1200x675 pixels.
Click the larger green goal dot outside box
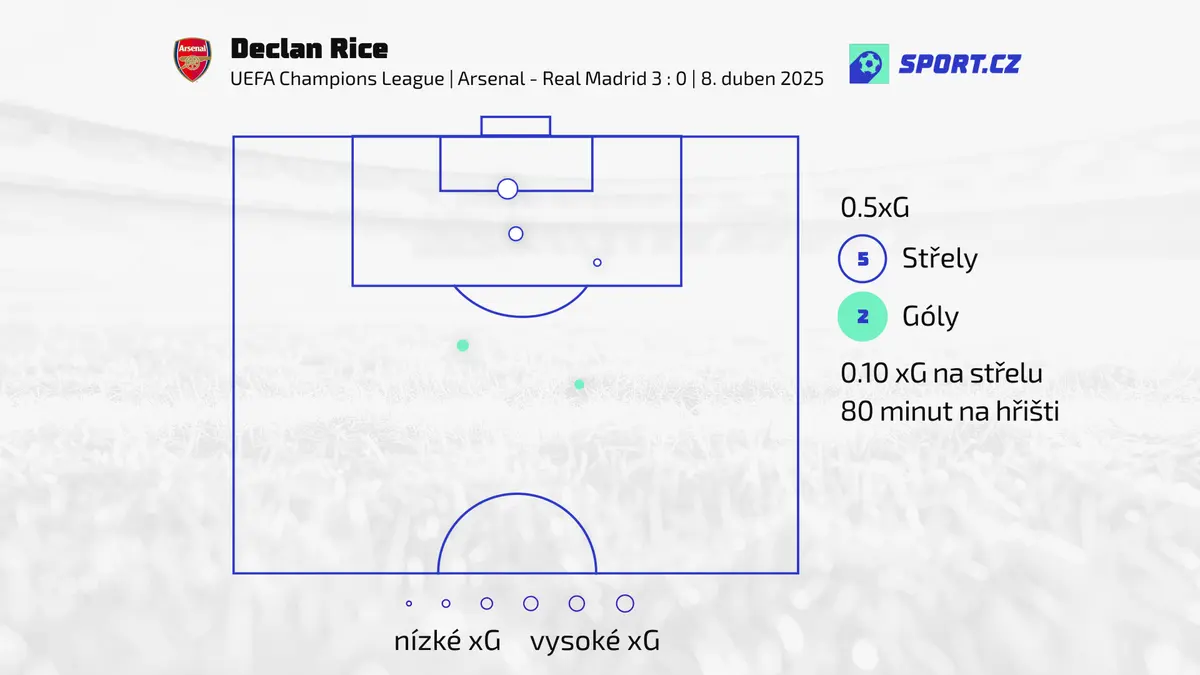click(x=463, y=345)
